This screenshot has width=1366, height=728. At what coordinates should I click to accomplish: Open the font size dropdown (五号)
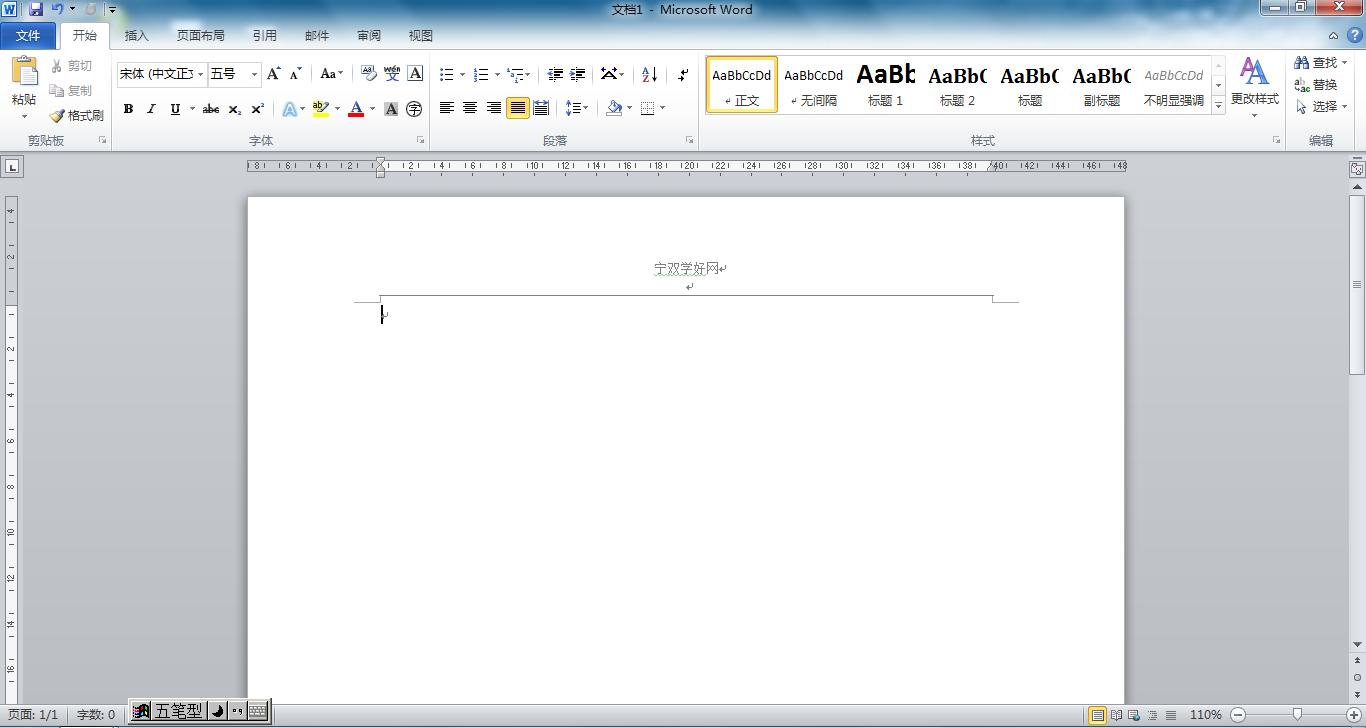[254, 74]
